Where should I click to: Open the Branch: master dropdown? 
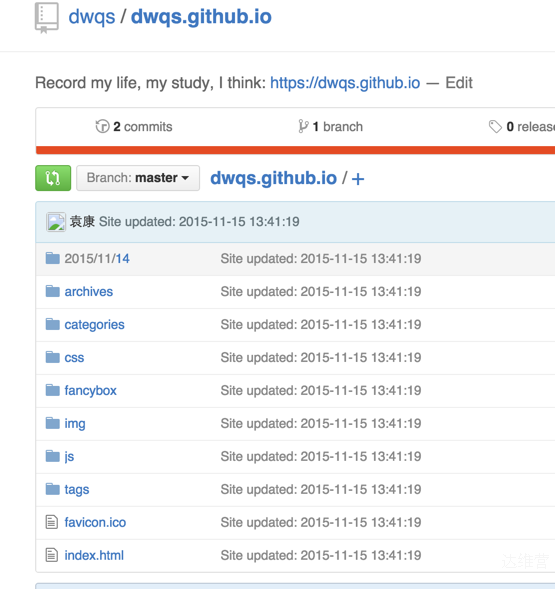(x=138, y=178)
